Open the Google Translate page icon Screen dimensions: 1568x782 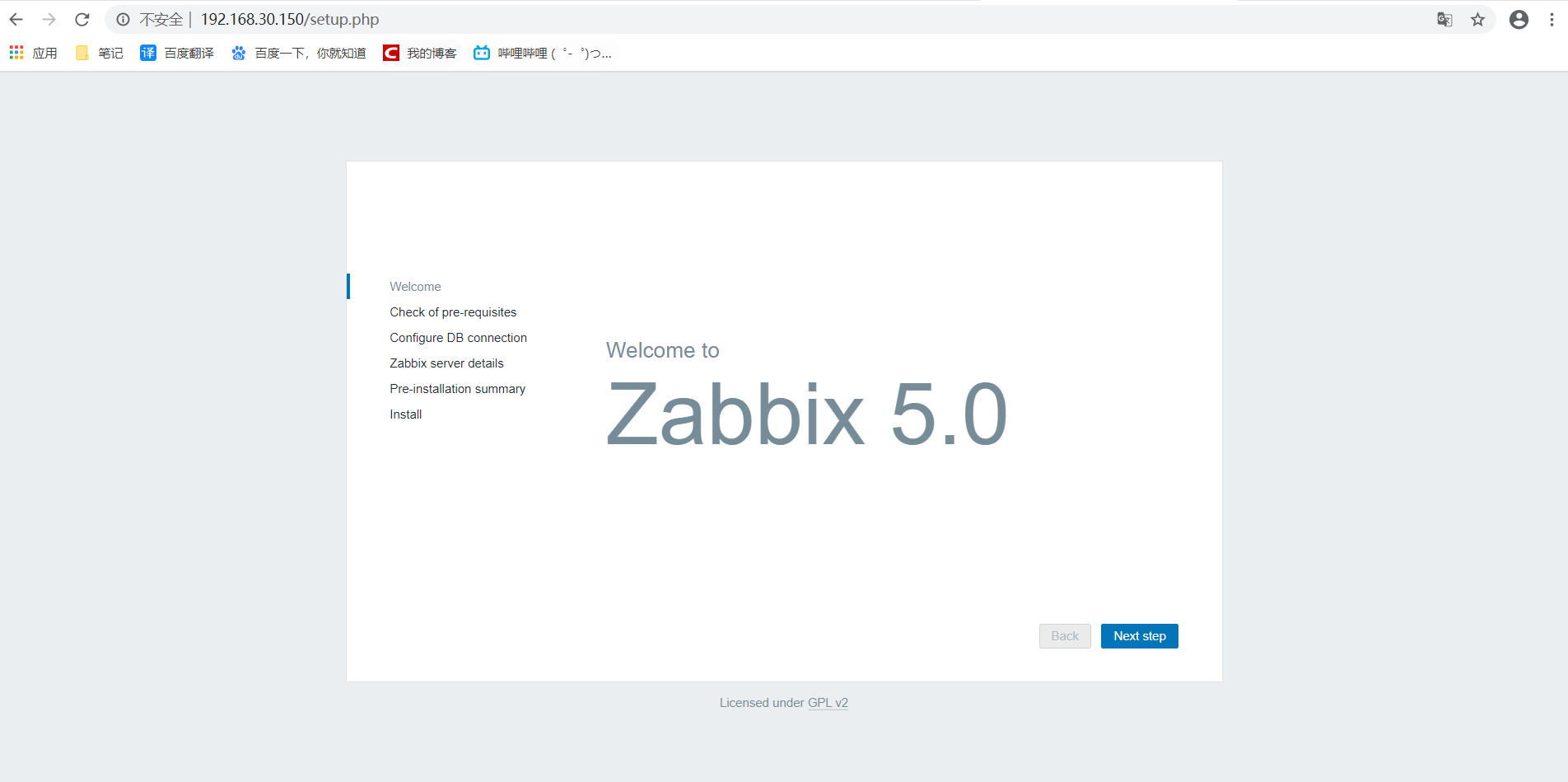(1444, 20)
